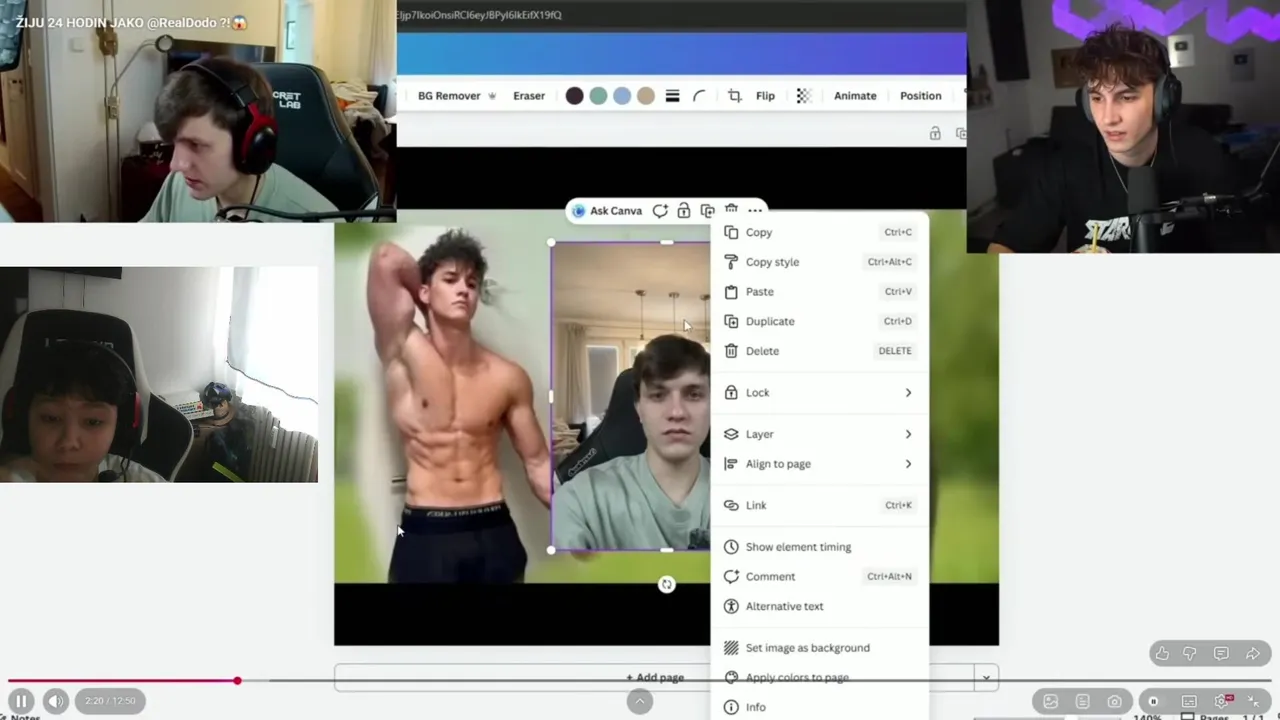Dislike the video with thumbs-down icon

pyautogui.click(x=1190, y=654)
